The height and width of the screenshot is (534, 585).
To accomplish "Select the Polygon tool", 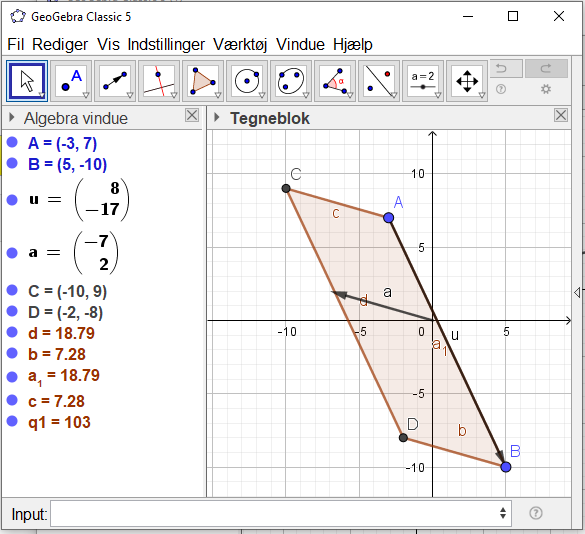I will pos(203,81).
